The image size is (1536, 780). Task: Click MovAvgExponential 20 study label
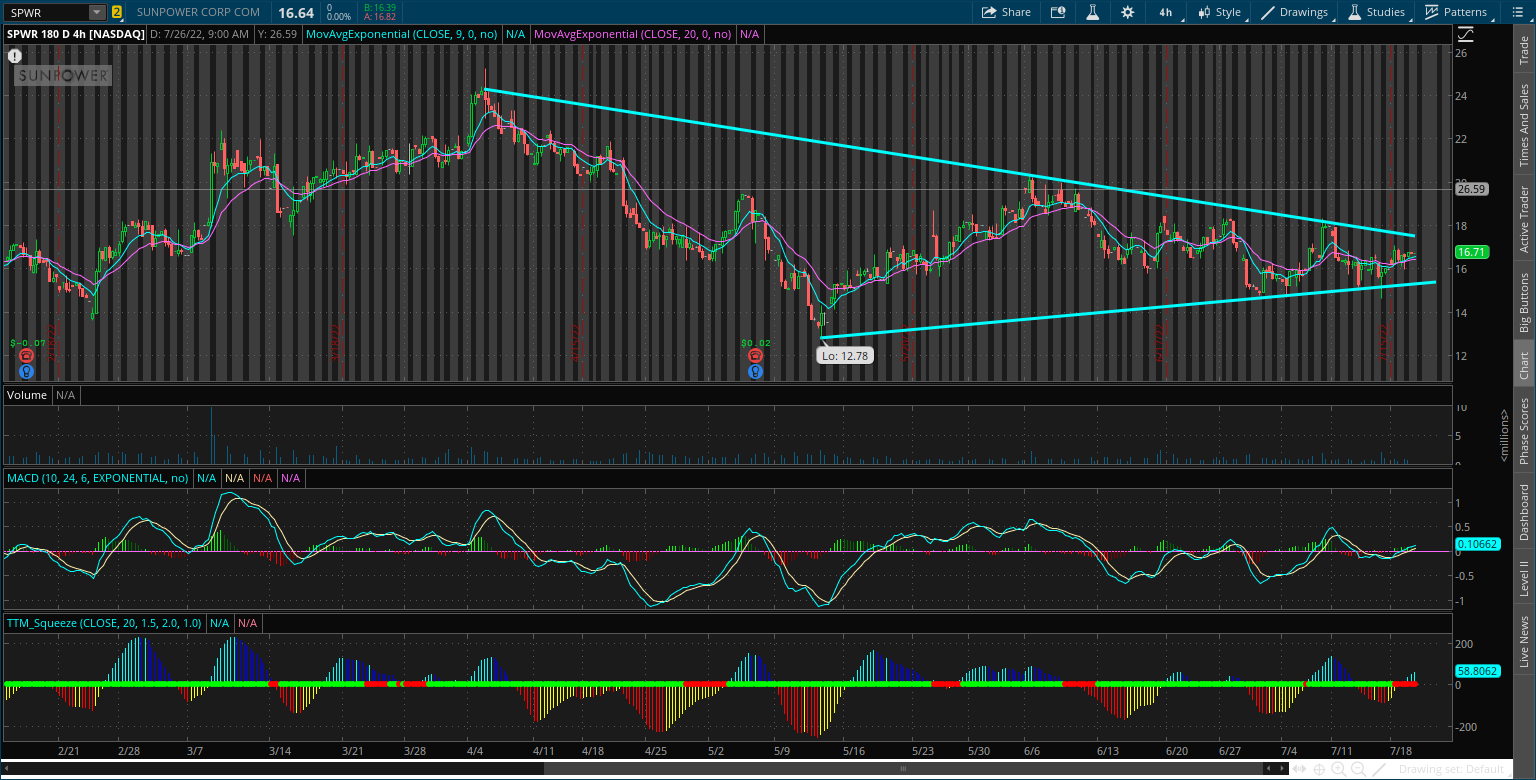[633, 34]
